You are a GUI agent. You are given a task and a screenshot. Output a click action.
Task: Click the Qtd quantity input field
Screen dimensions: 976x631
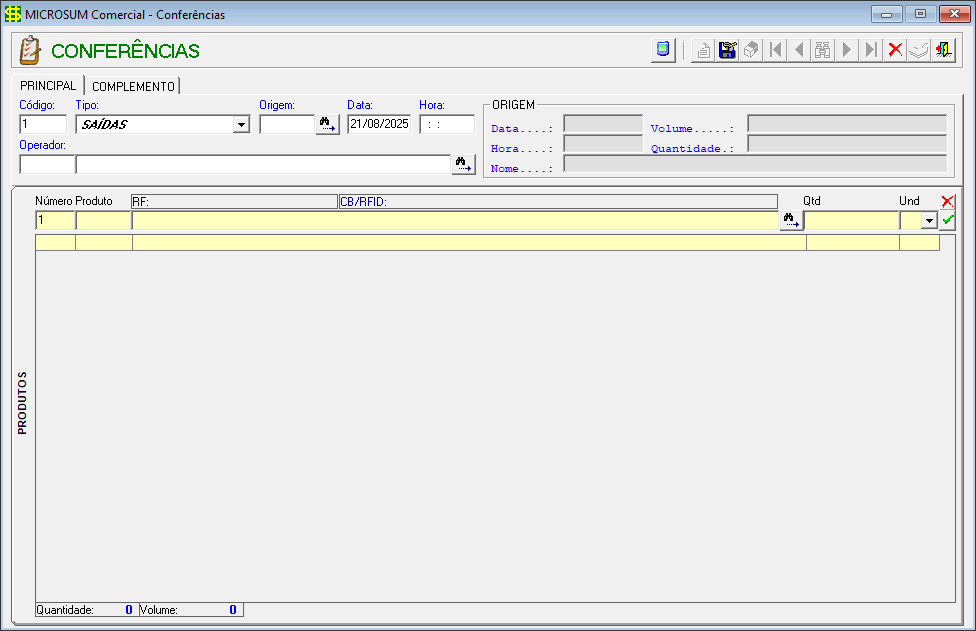[x=852, y=221]
